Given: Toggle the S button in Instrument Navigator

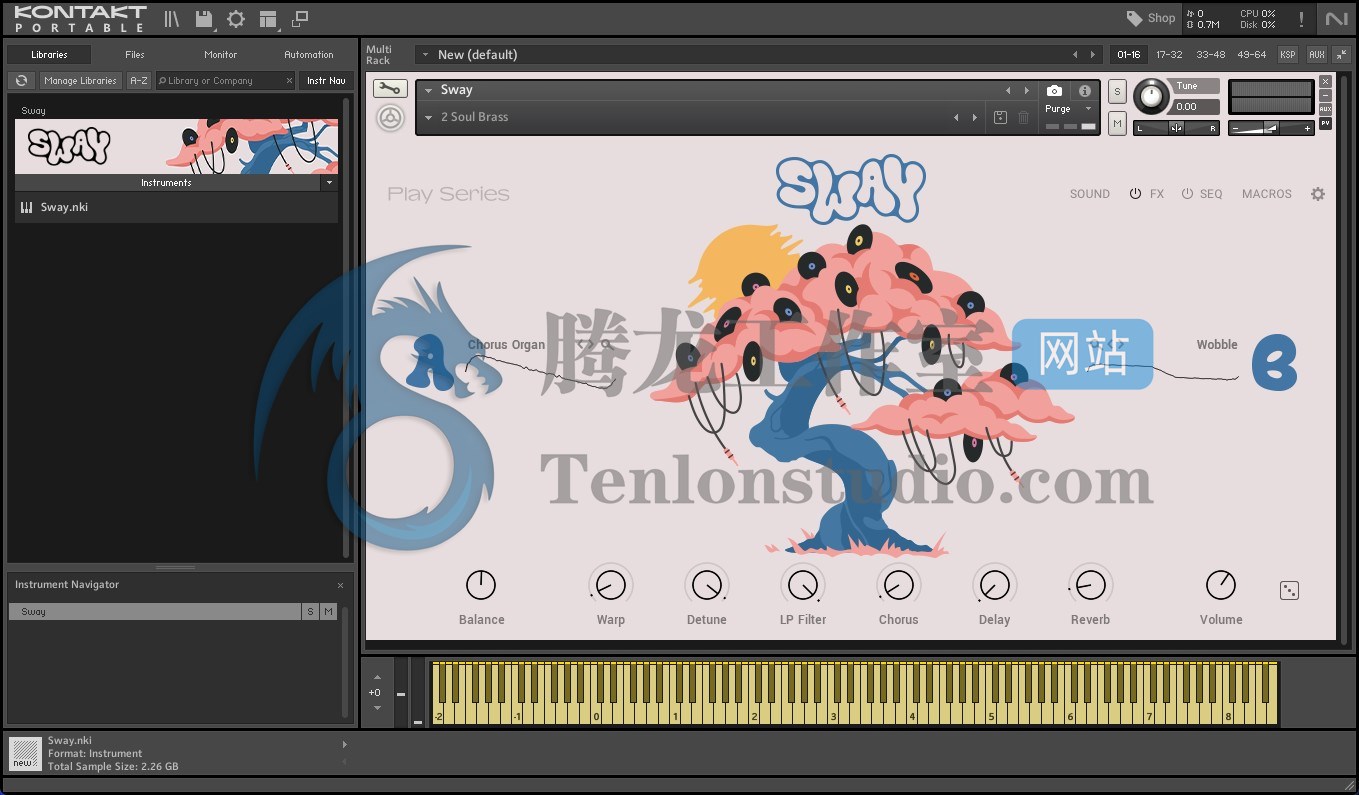Looking at the screenshot, I should (310, 612).
